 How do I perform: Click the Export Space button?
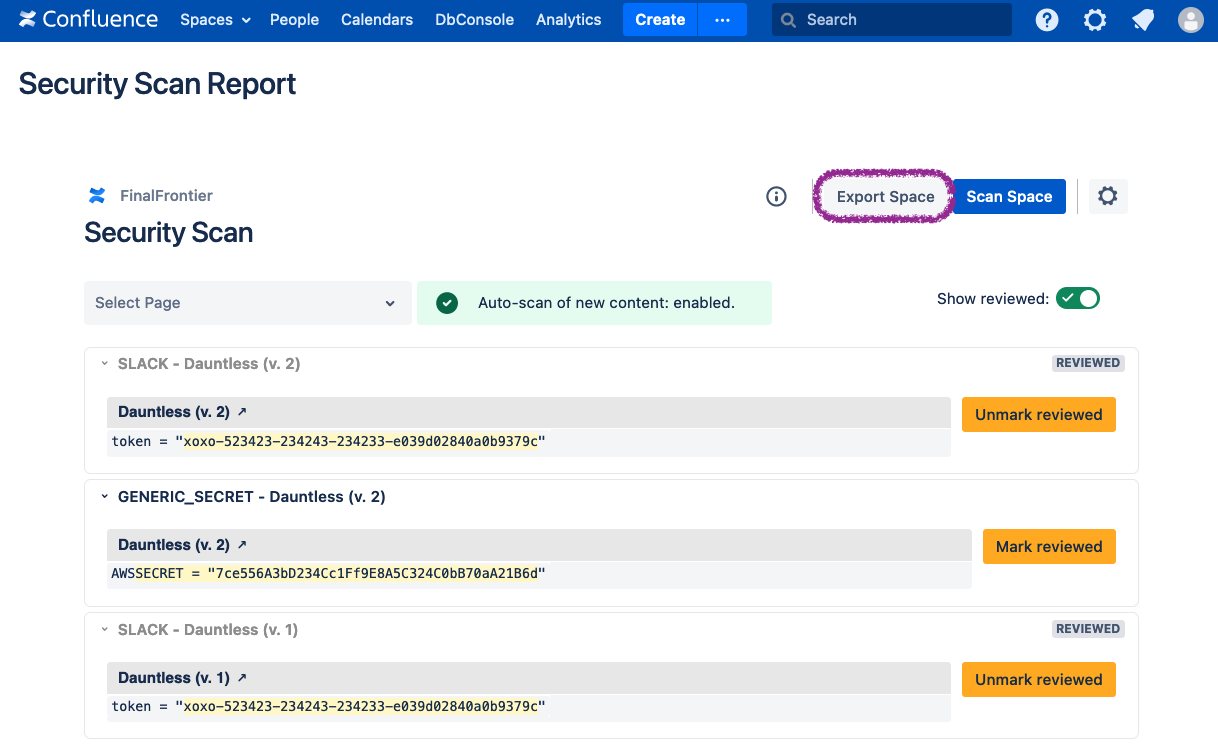[x=885, y=197]
